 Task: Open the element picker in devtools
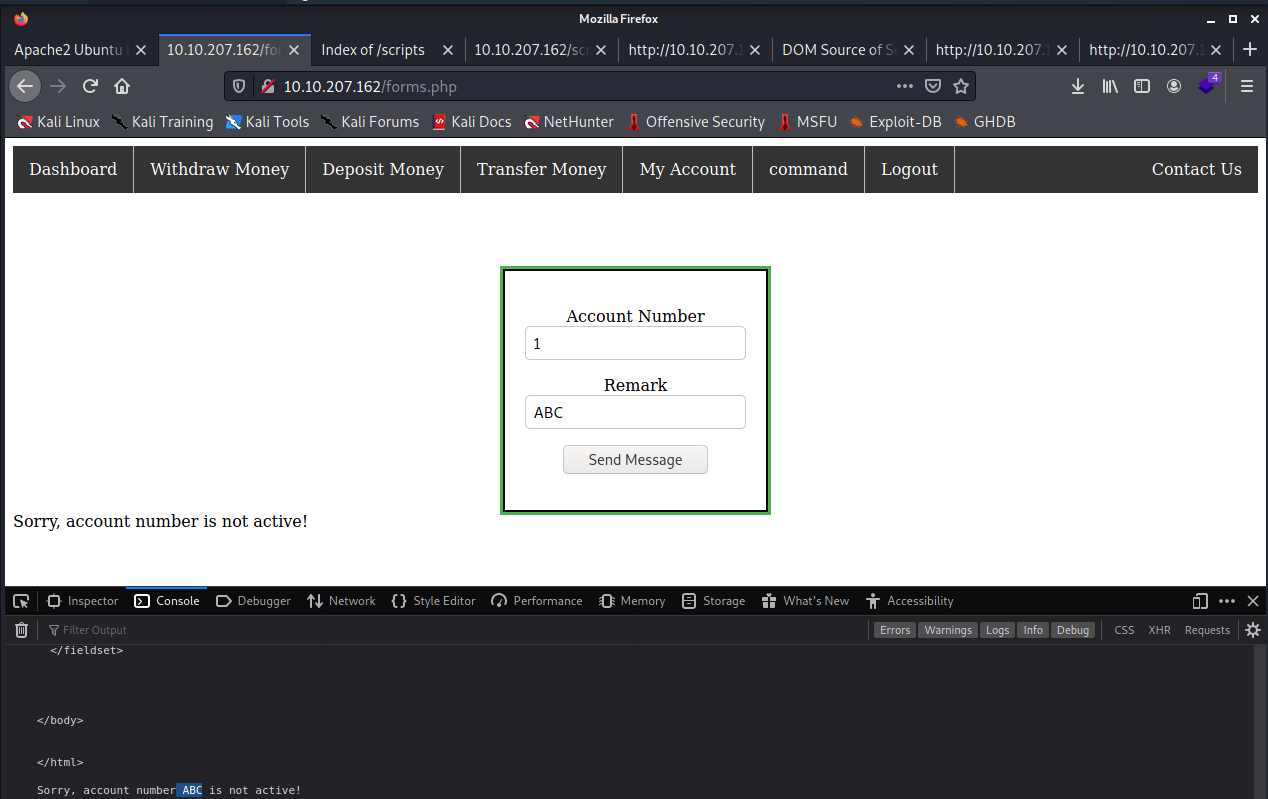[21, 601]
